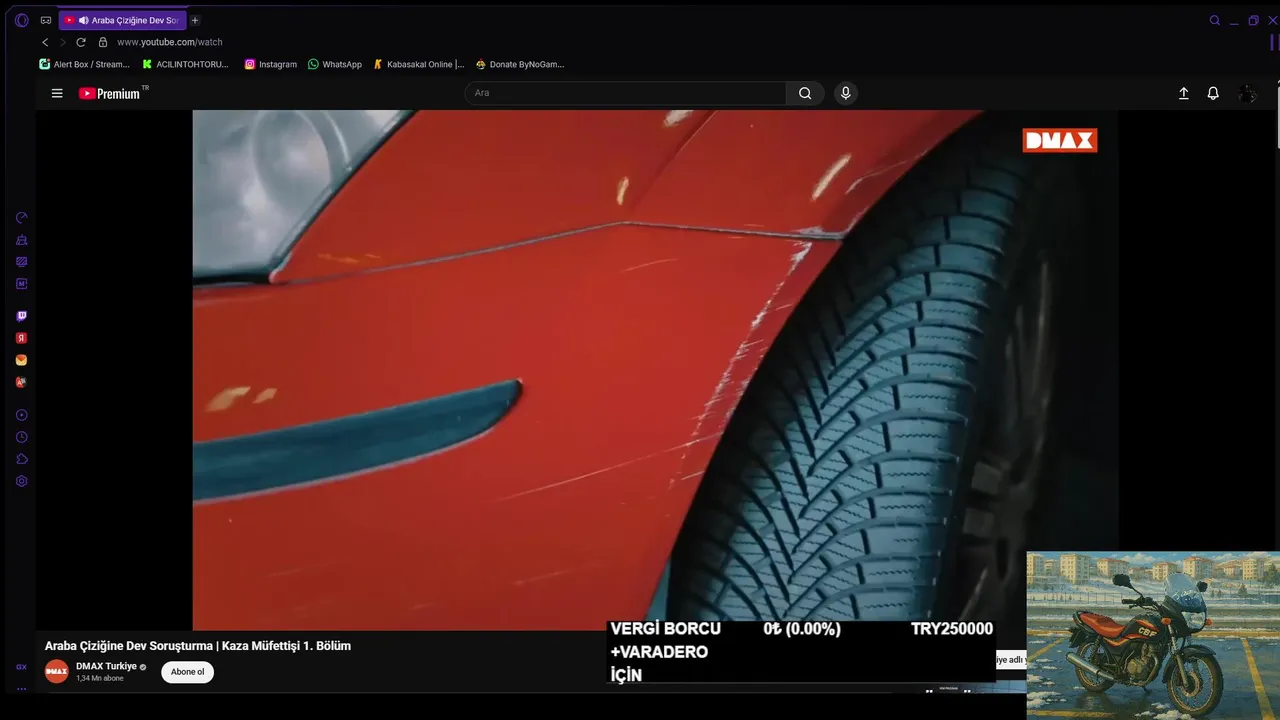The width and height of the screenshot is (1280, 720).
Task: Open YouTube notifications bell
Action: click(1213, 93)
